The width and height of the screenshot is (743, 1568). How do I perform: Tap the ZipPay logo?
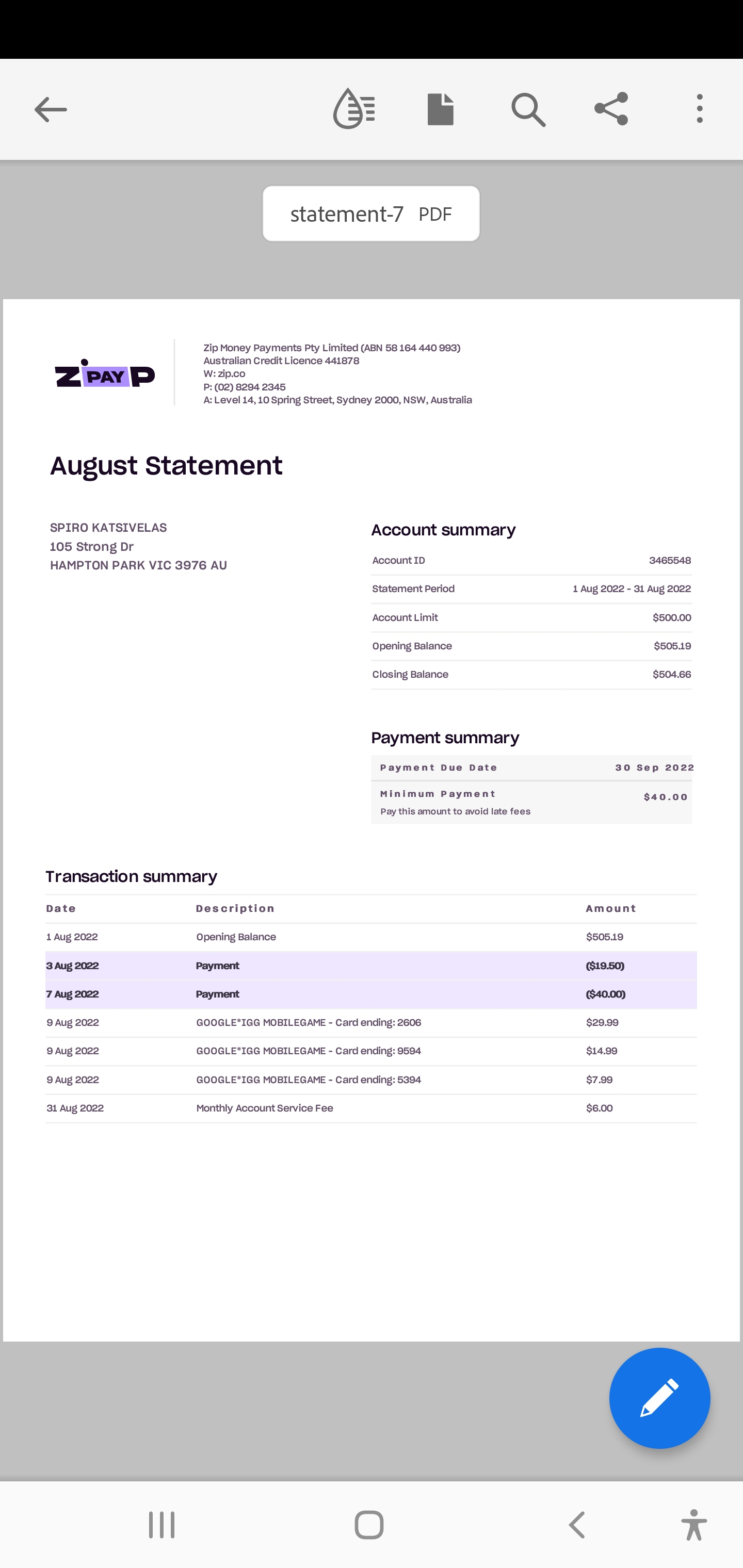point(105,373)
